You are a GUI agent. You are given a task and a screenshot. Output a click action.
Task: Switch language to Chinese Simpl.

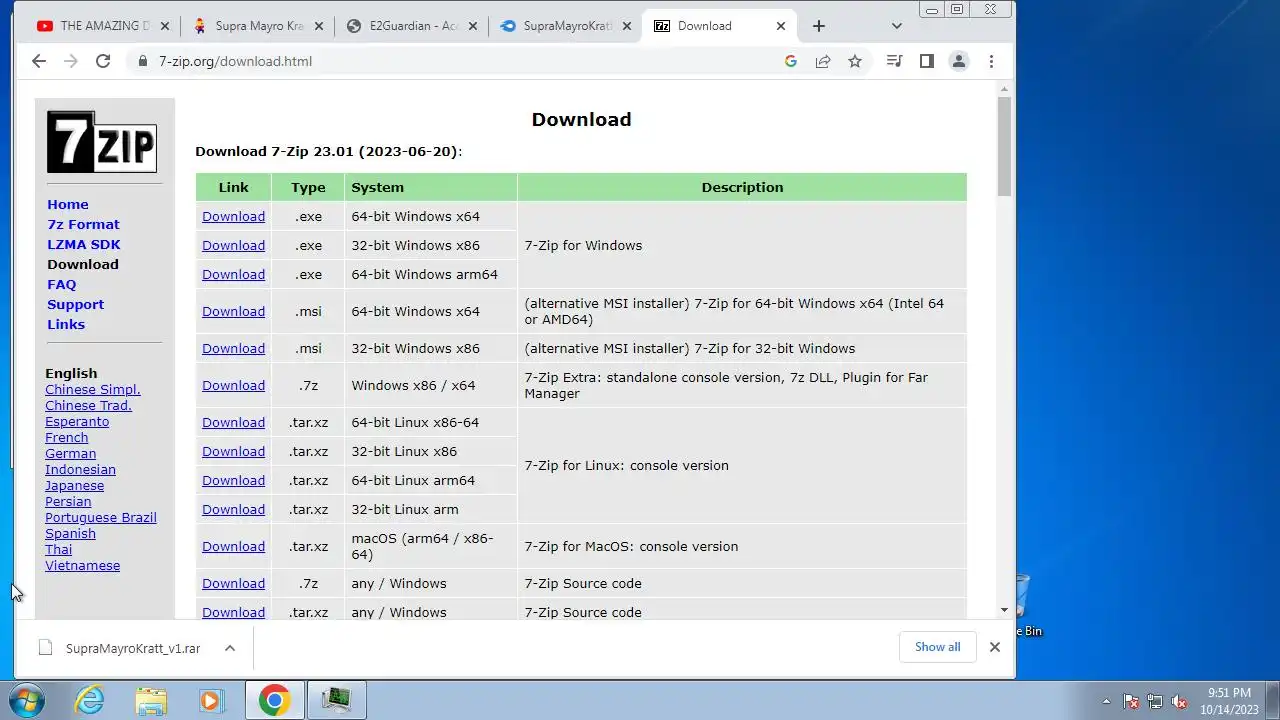(93, 389)
